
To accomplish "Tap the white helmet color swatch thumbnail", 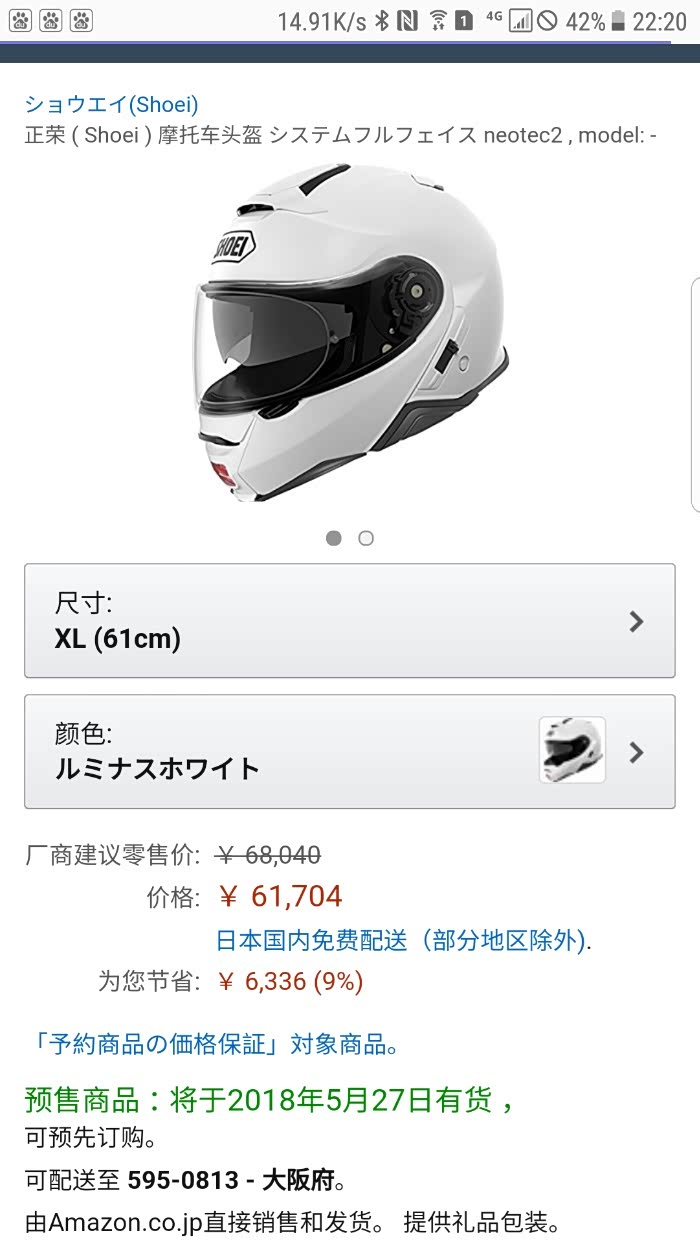I will (572, 750).
